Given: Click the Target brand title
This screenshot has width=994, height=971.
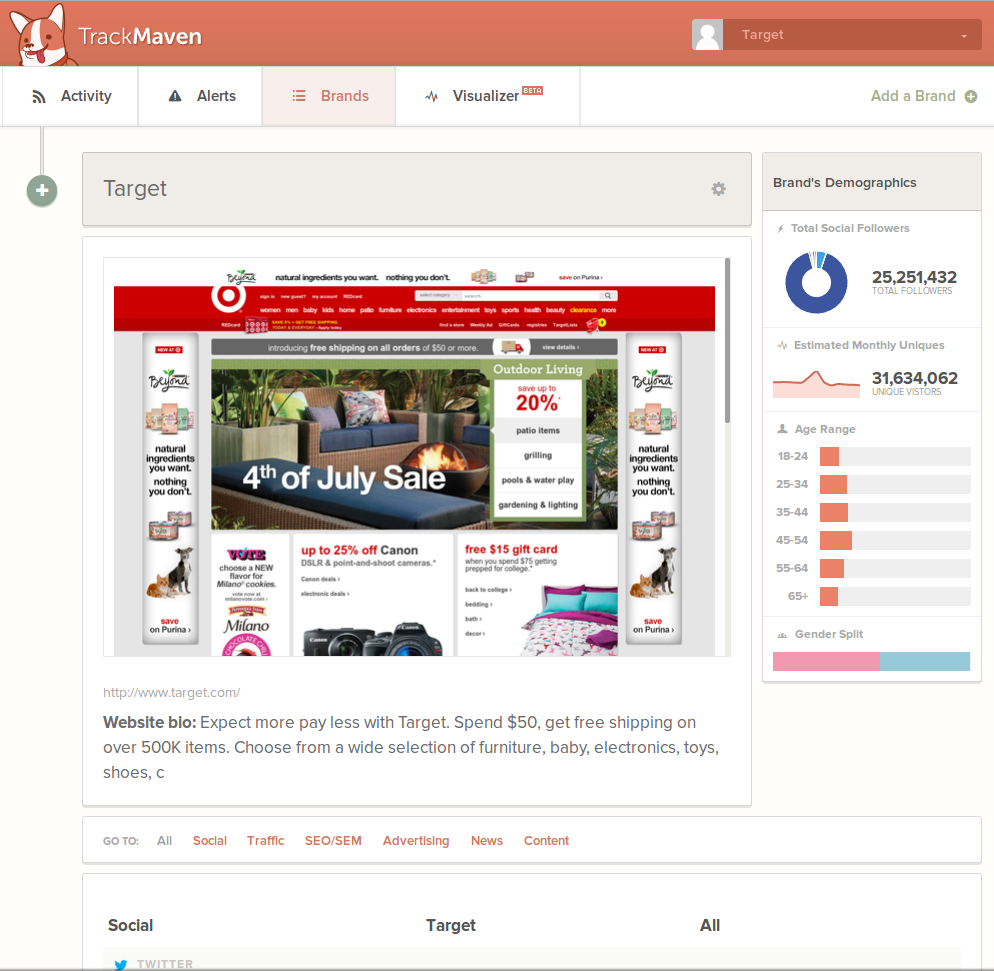Looking at the screenshot, I should pyautogui.click(x=135, y=188).
